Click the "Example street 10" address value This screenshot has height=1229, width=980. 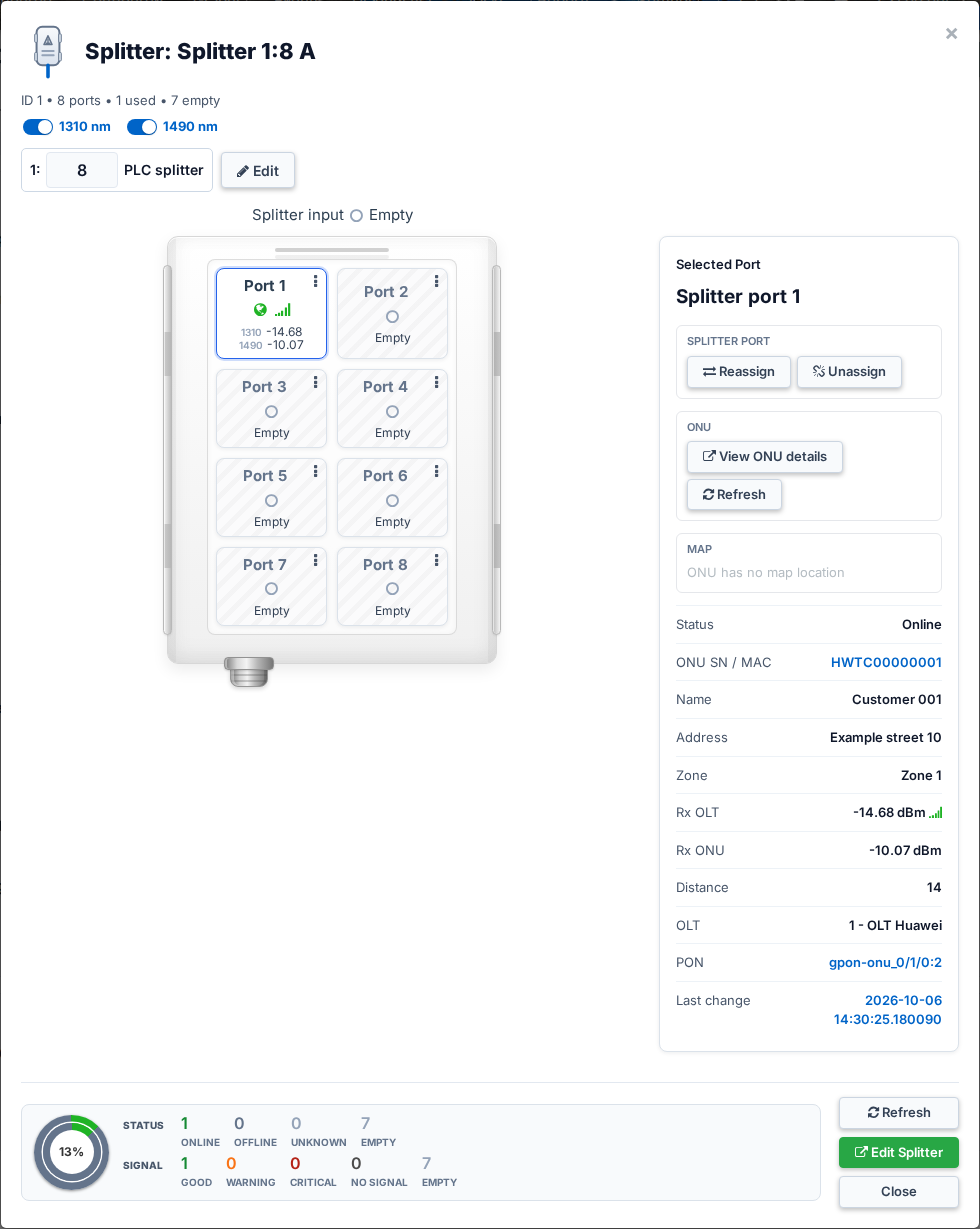(x=886, y=738)
